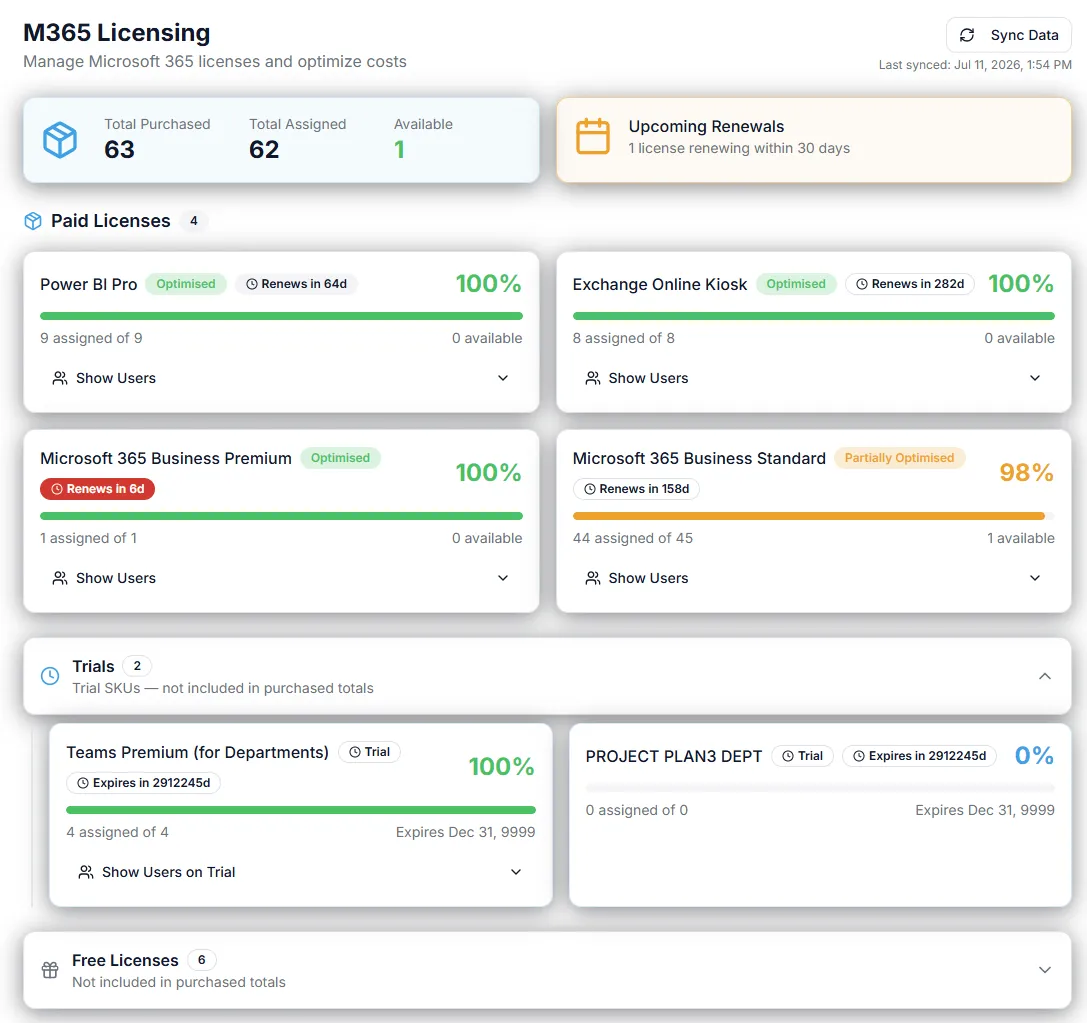Screen dimensions: 1087x1023
Task: Click the '0 assigned of 0' text
Action: [x=636, y=810]
